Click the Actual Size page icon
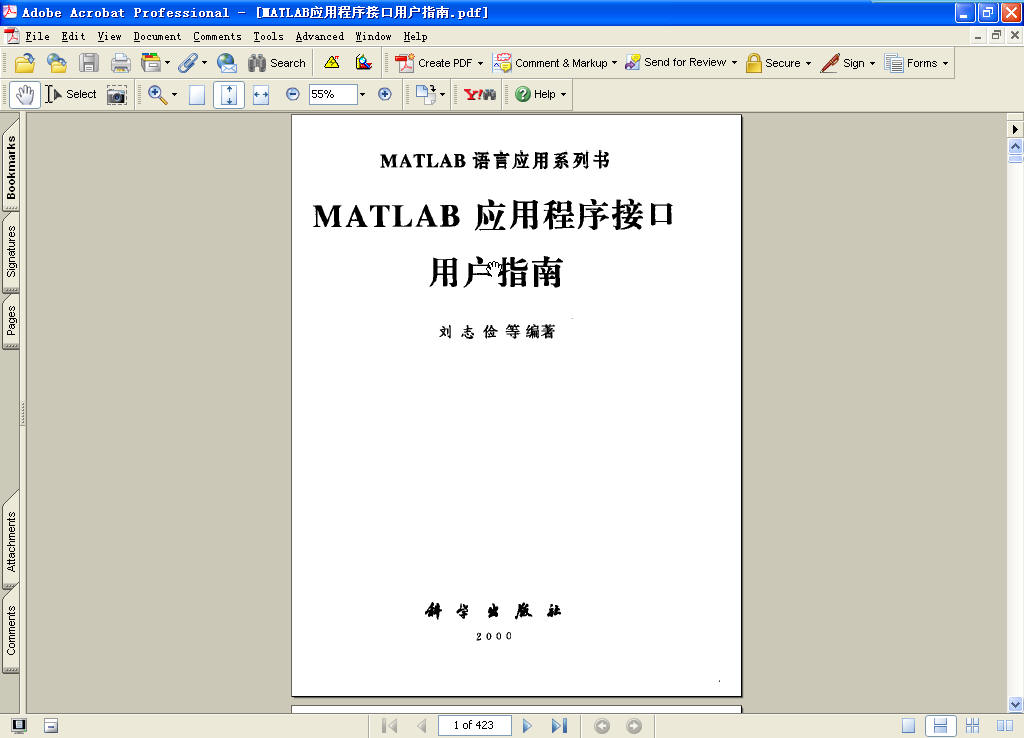 (197, 95)
